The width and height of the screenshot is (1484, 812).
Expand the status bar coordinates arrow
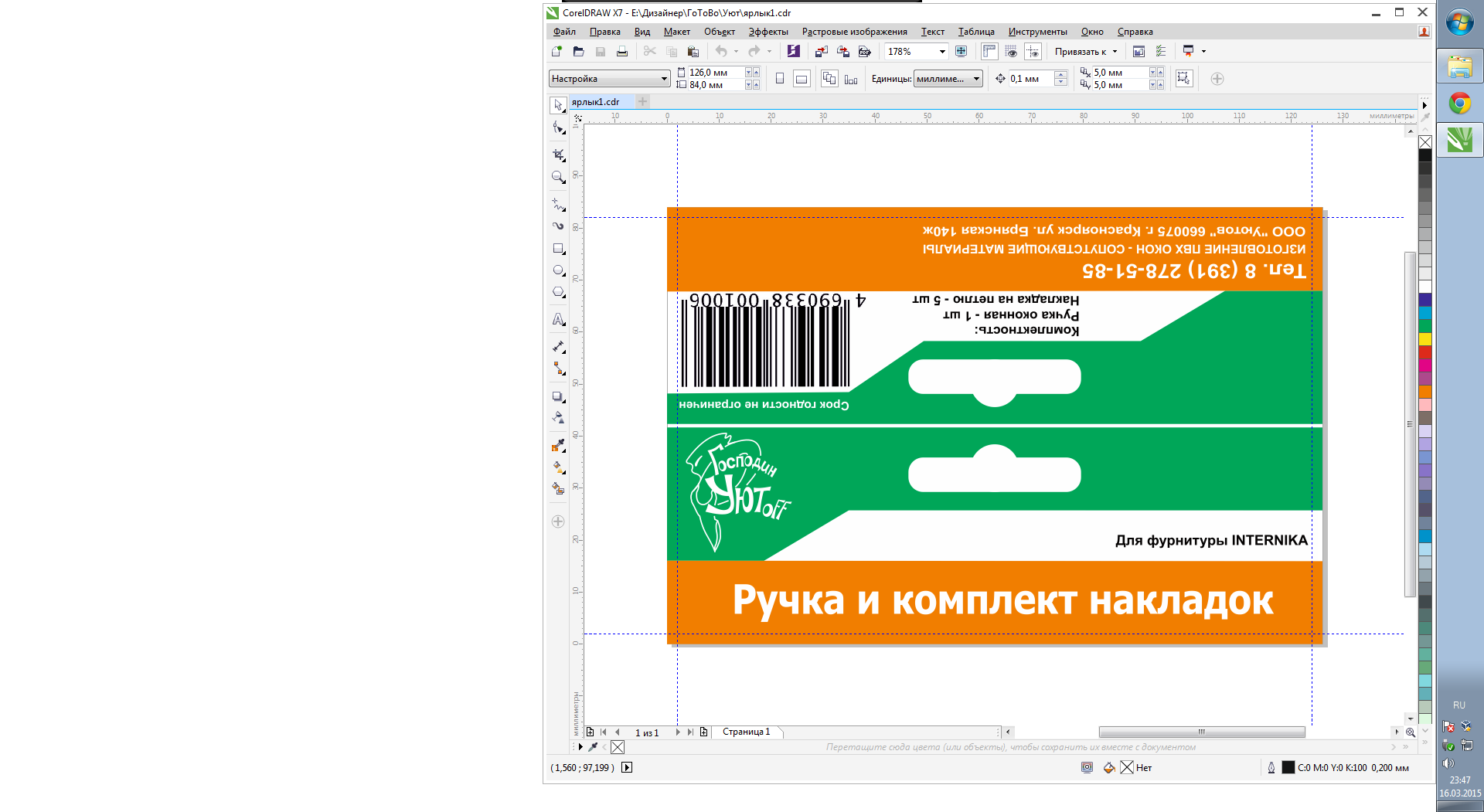tap(627, 767)
